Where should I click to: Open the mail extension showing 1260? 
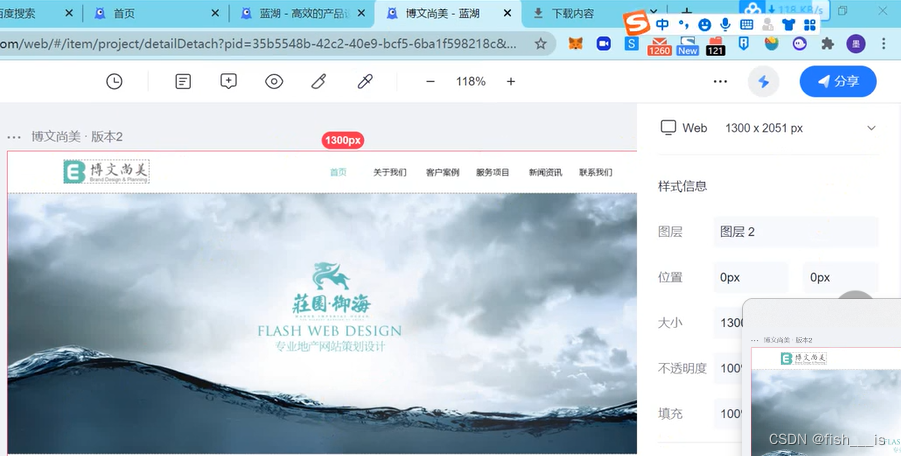point(659,45)
